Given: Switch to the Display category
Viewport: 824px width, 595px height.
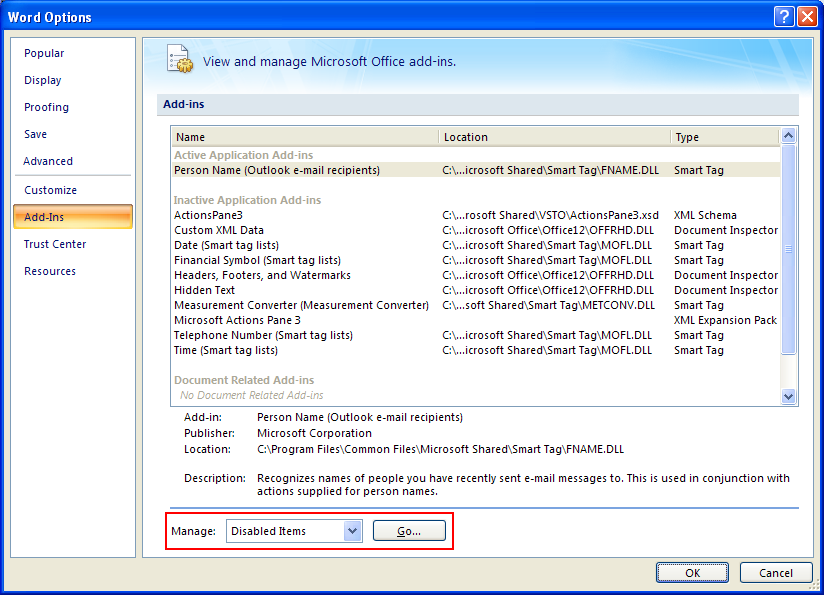Looking at the screenshot, I should click(x=43, y=81).
